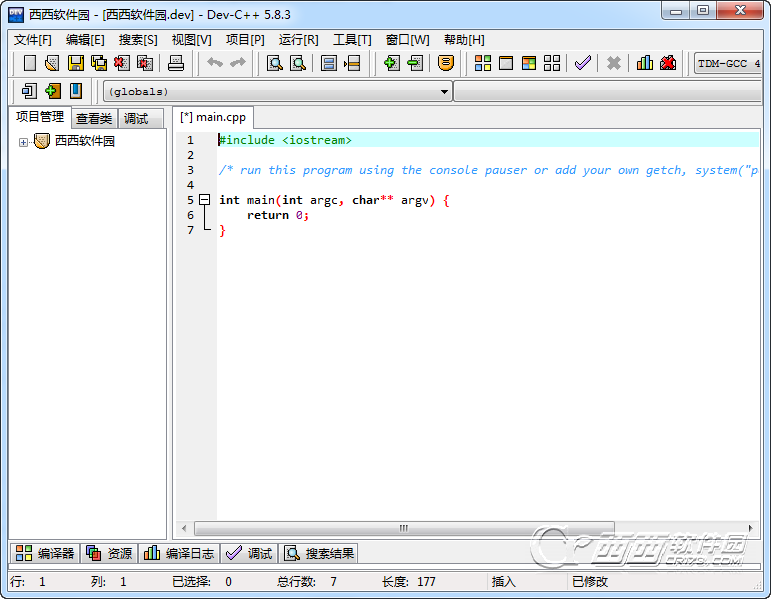Click the horizontal scrollbar thumb in editor
This screenshot has width=771, height=599.
pos(404,528)
